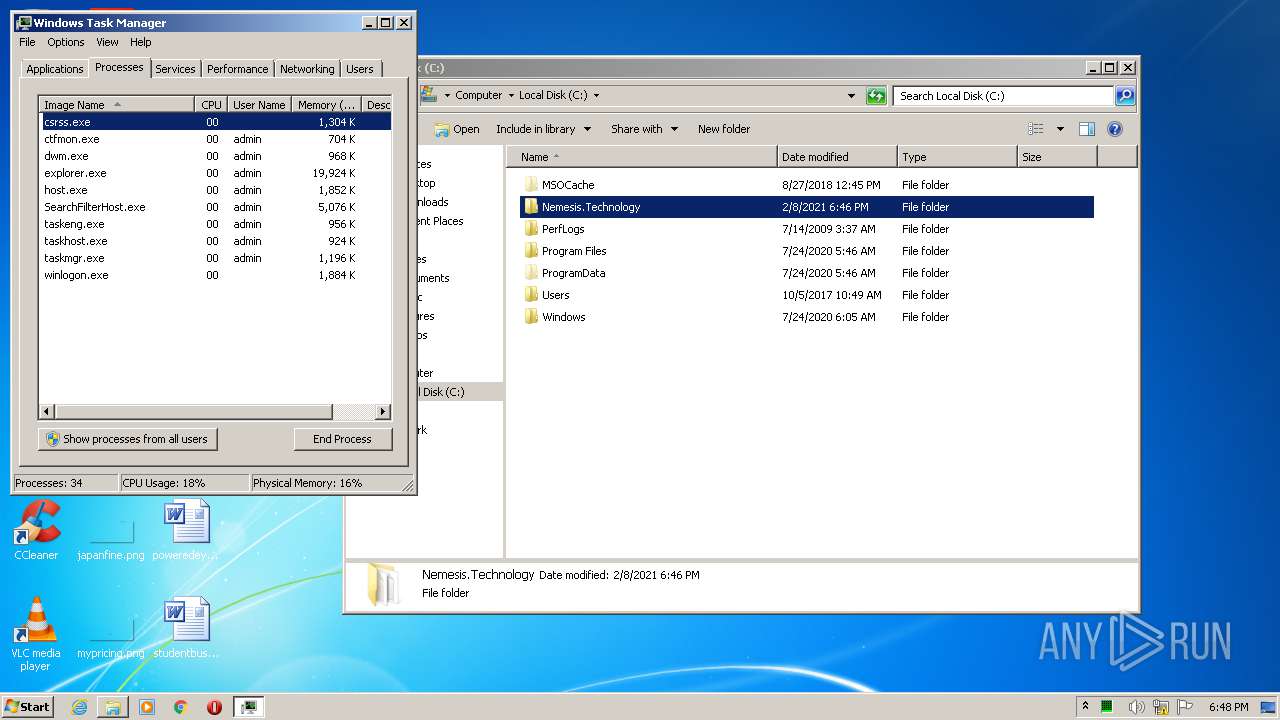The width and height of the screenshot is (1280, 720).
Task: Click the search magnifier icon in Explorer
Action: pyautogui.click(x=1125, y=96)
